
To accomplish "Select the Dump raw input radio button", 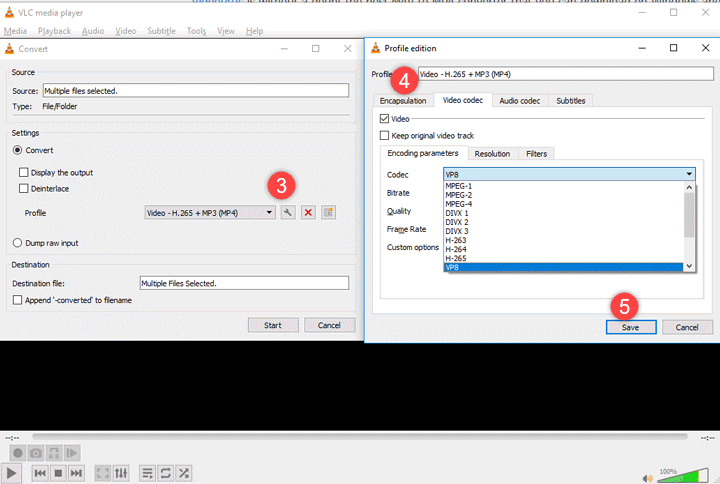I will 17,243.
